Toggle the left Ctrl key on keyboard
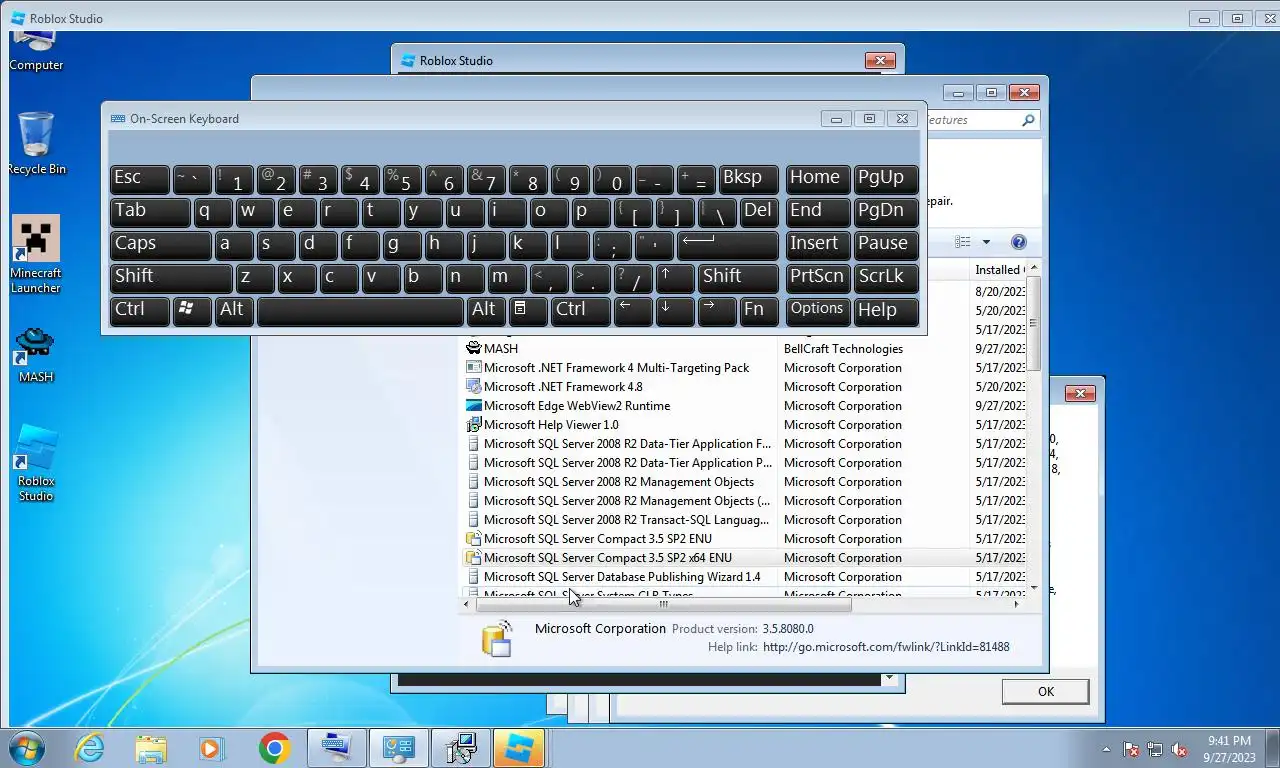 click(x=139, y=311)
